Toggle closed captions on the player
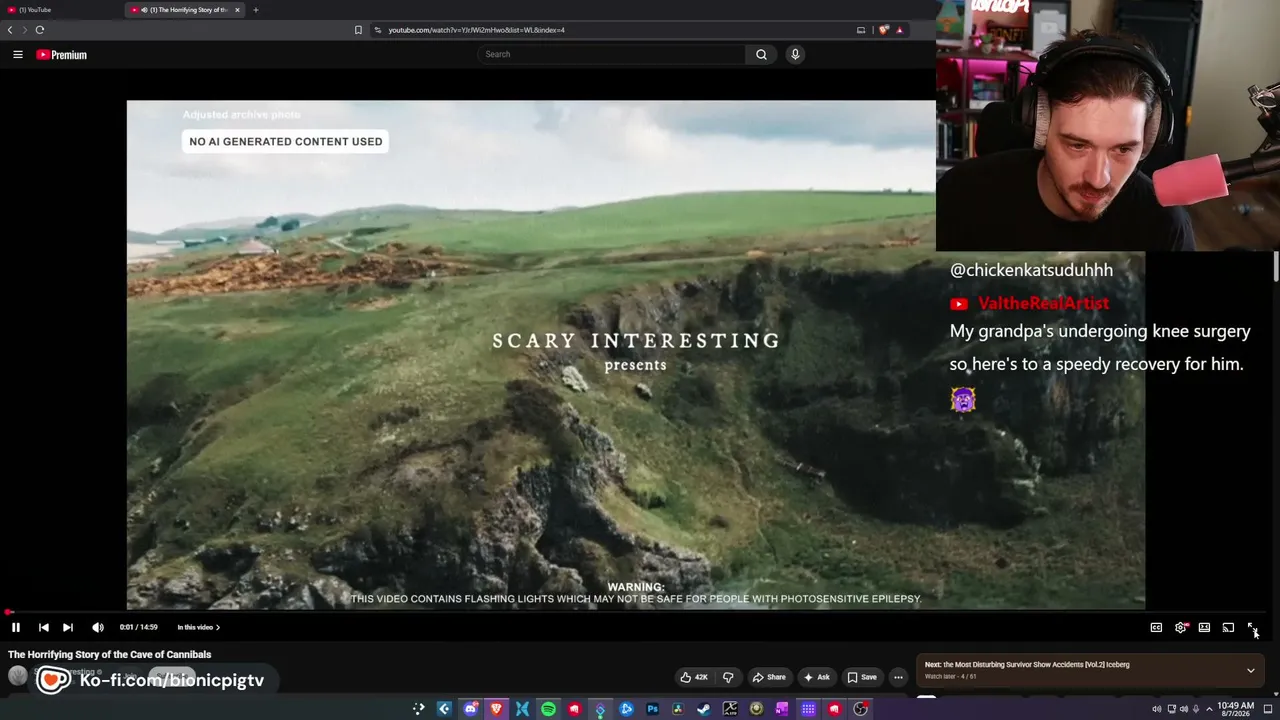The image size is (1280, 720). [1156, 627]
